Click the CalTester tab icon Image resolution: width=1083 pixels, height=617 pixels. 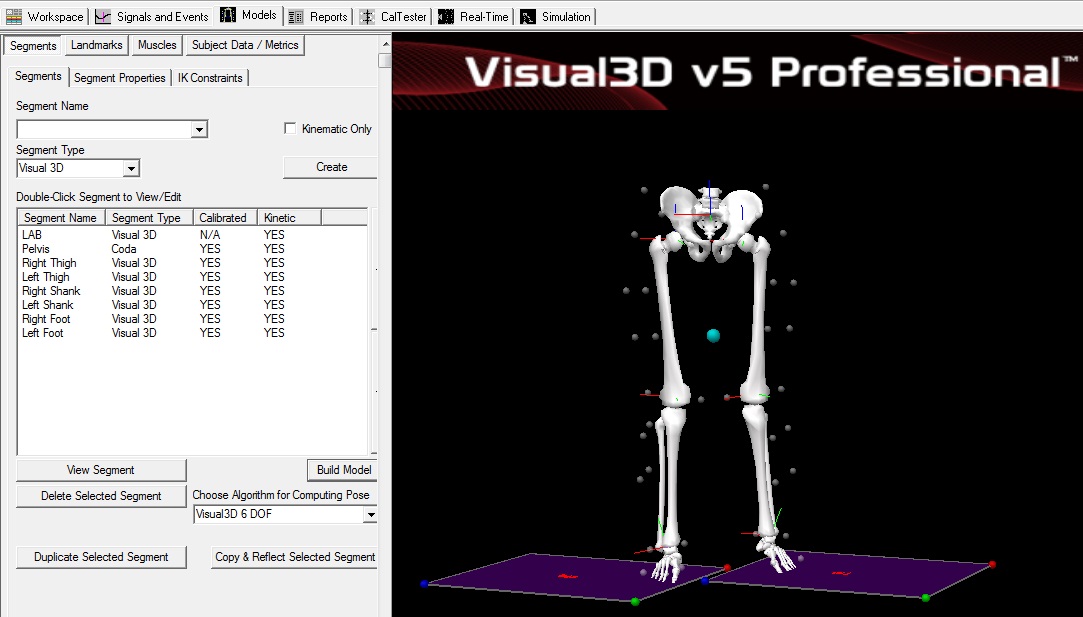(368, 17)
